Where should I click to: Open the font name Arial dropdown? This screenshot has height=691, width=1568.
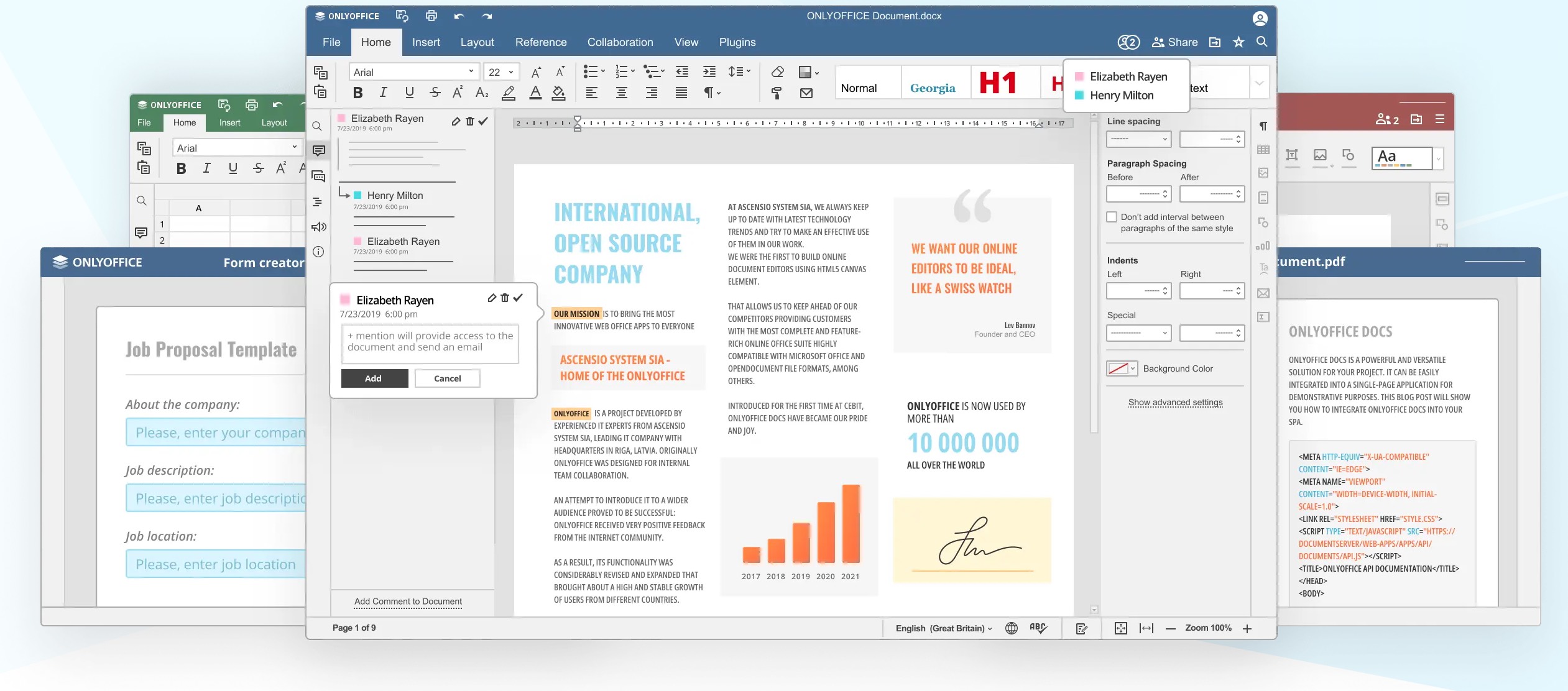[x=471, y=71]
